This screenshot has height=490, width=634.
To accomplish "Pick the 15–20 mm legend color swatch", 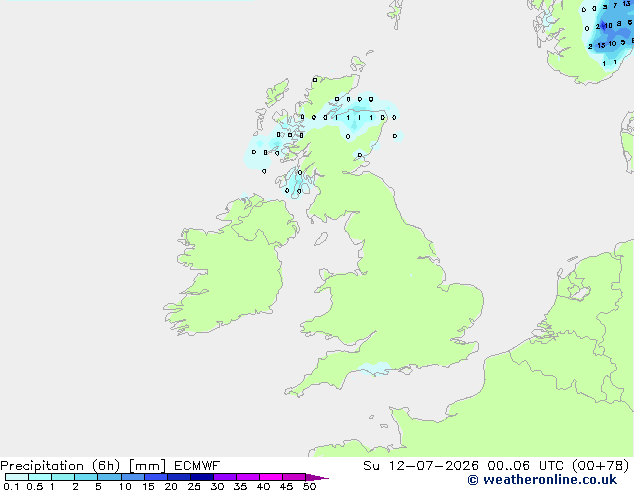I will (156, 477).
